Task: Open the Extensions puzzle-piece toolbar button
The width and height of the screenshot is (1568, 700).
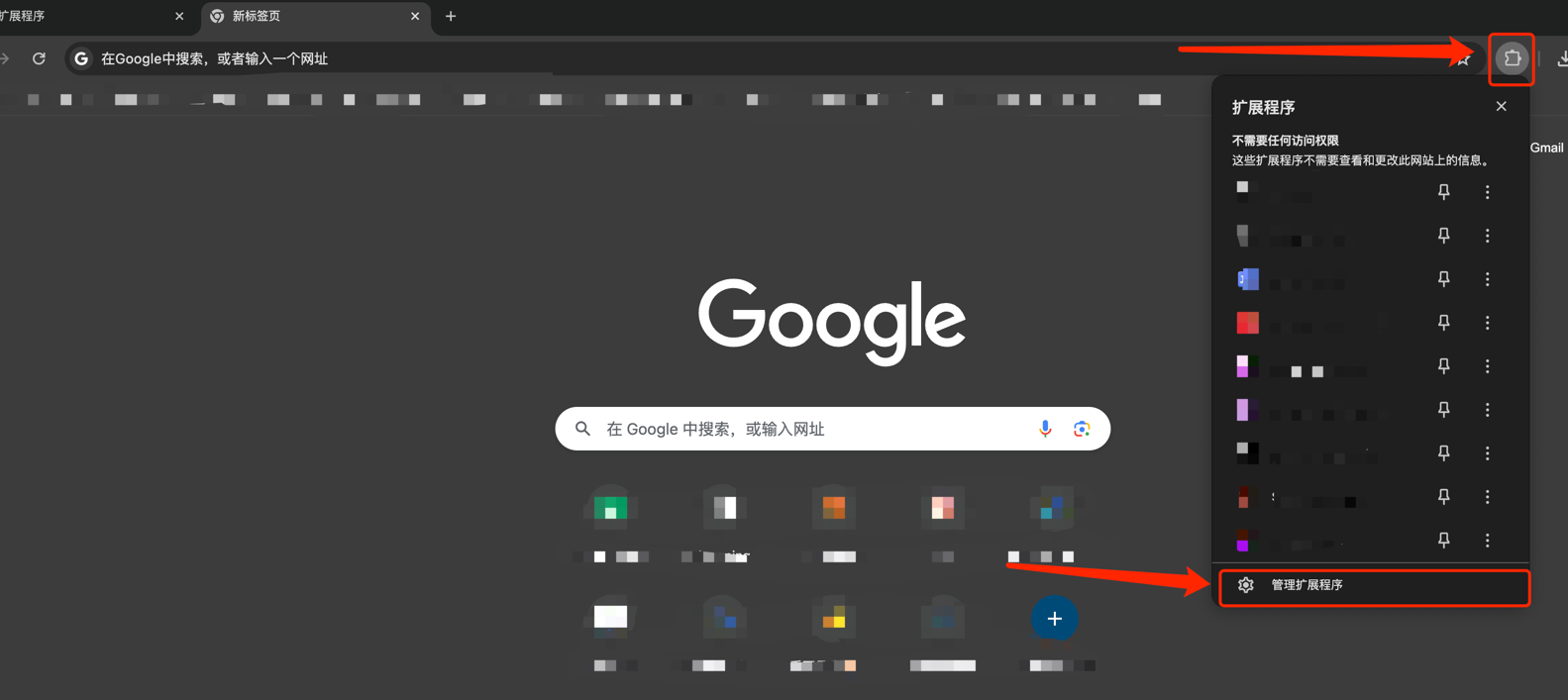Action: 1512,58
